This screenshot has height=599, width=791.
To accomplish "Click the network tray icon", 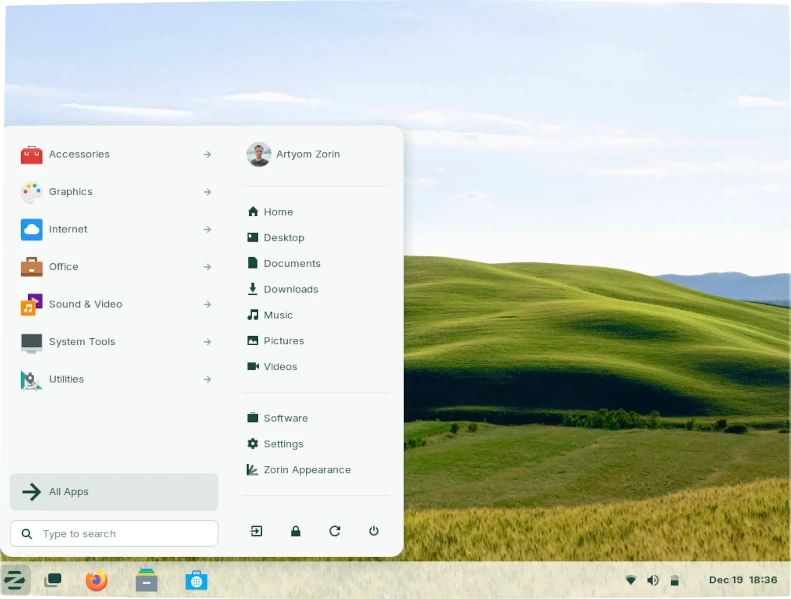I will pyautogui.click(x=631, y=580).
